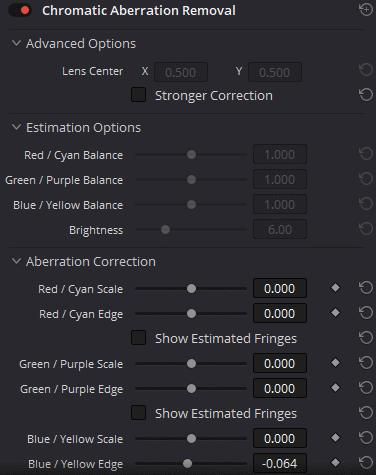
Task: Check Show Estimated Fringes under Green / Purple
Action: tap(138, 413)
